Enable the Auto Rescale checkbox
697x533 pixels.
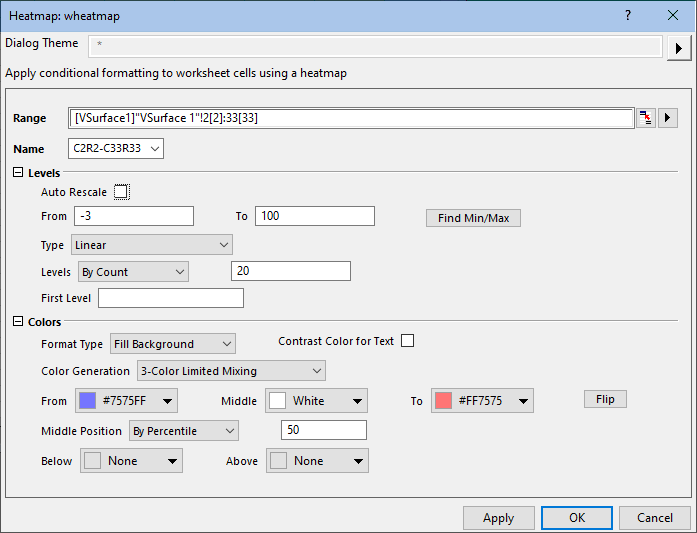pos(122,192)
